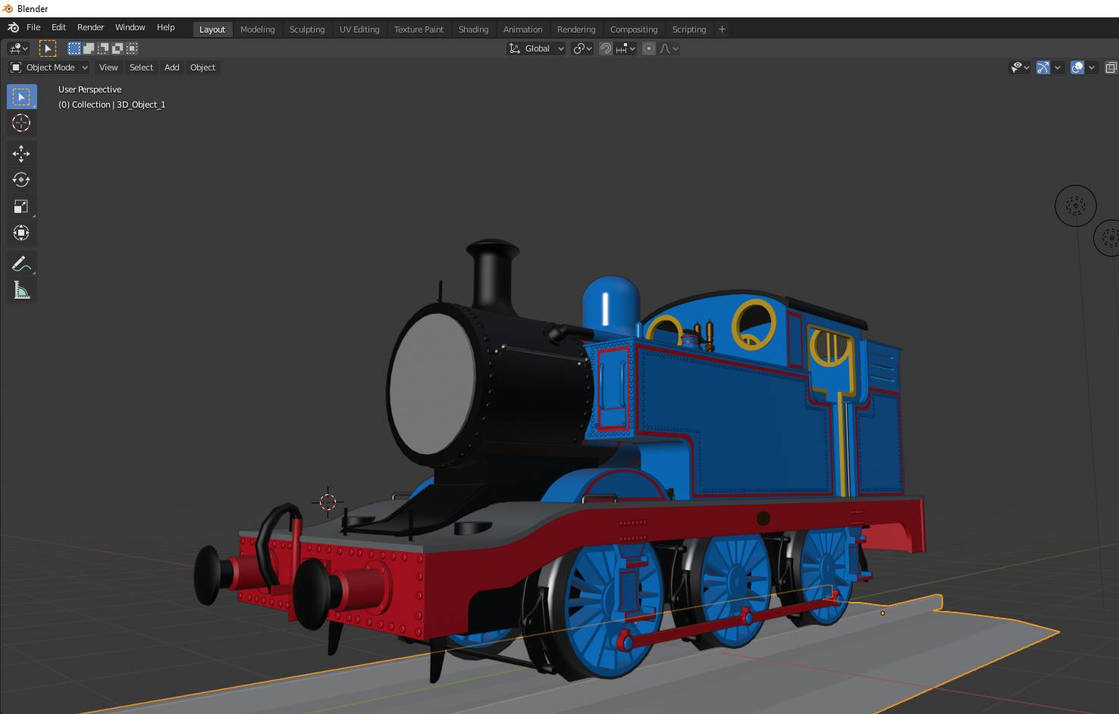Switch to the Rendering workspace tab
Viewport: 1119px width, 714px height.
click(576, 29)
